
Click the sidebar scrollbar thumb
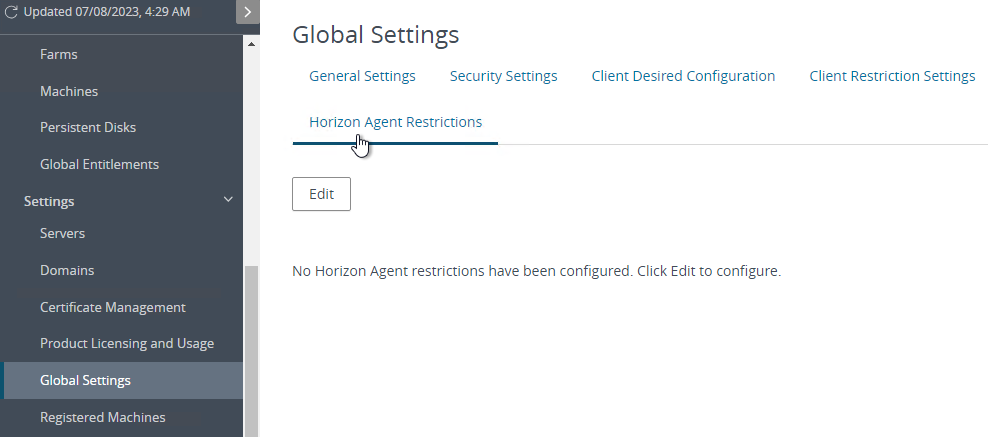pos(251,351)
